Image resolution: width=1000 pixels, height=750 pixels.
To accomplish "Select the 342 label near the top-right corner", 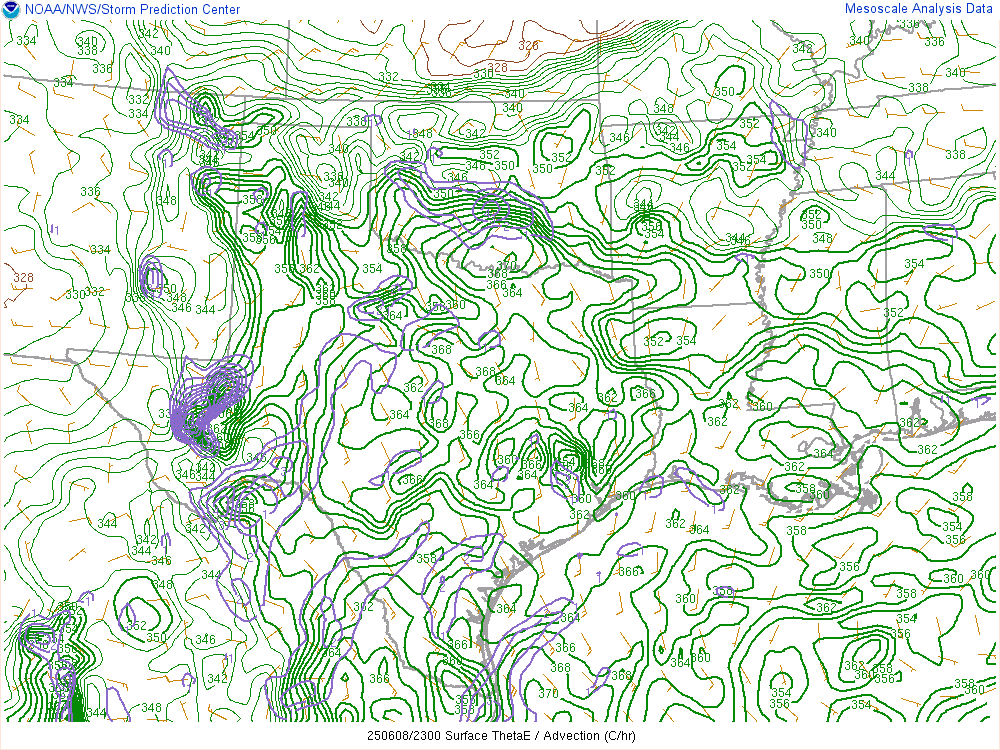I will (x=802, y=48).
